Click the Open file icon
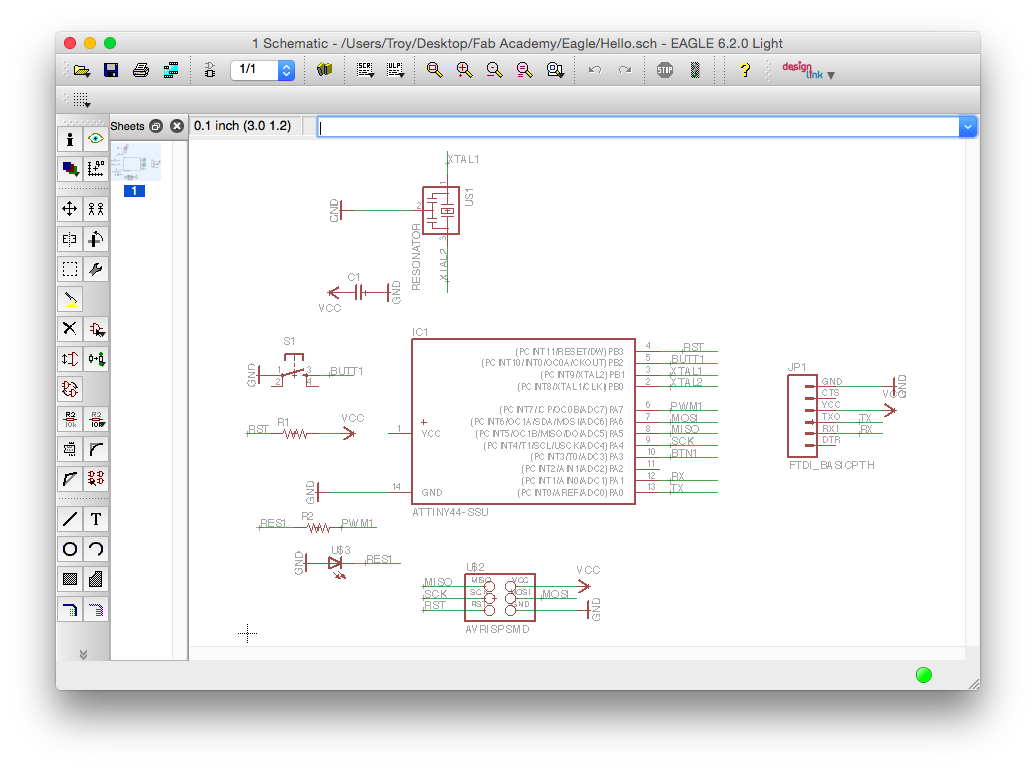Screen dimensions: 1036x770 tap(82, 70)
